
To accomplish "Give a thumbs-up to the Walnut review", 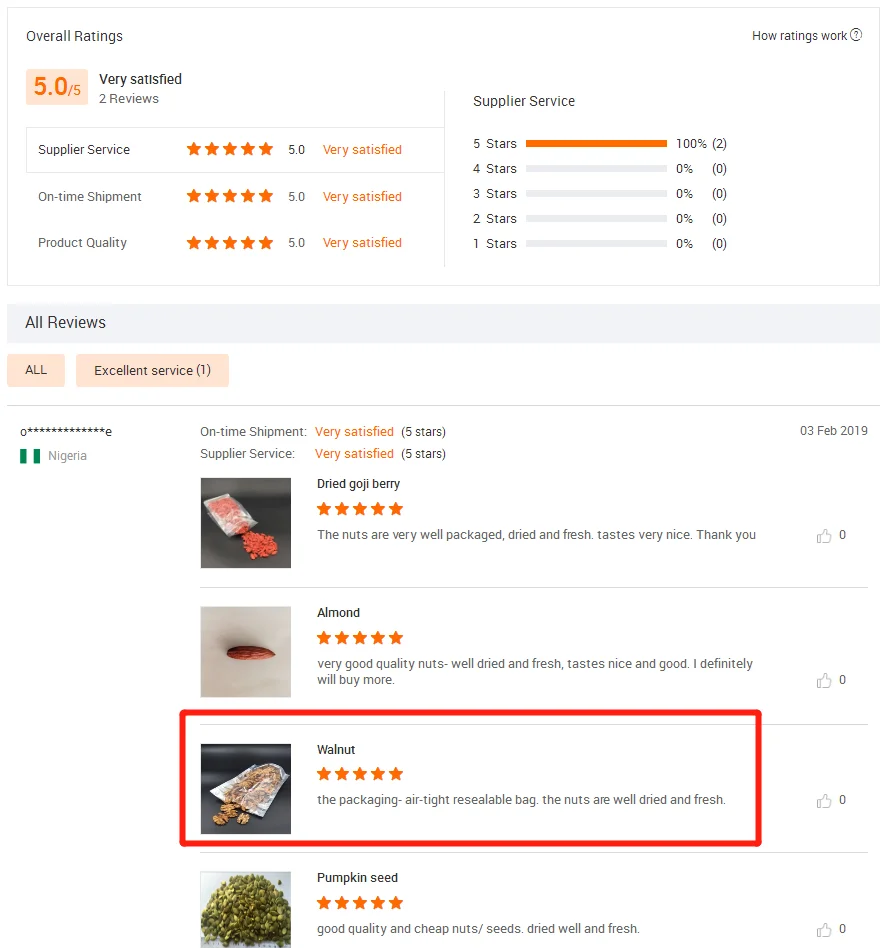I will pyautogui.click(x=824, y=801).
